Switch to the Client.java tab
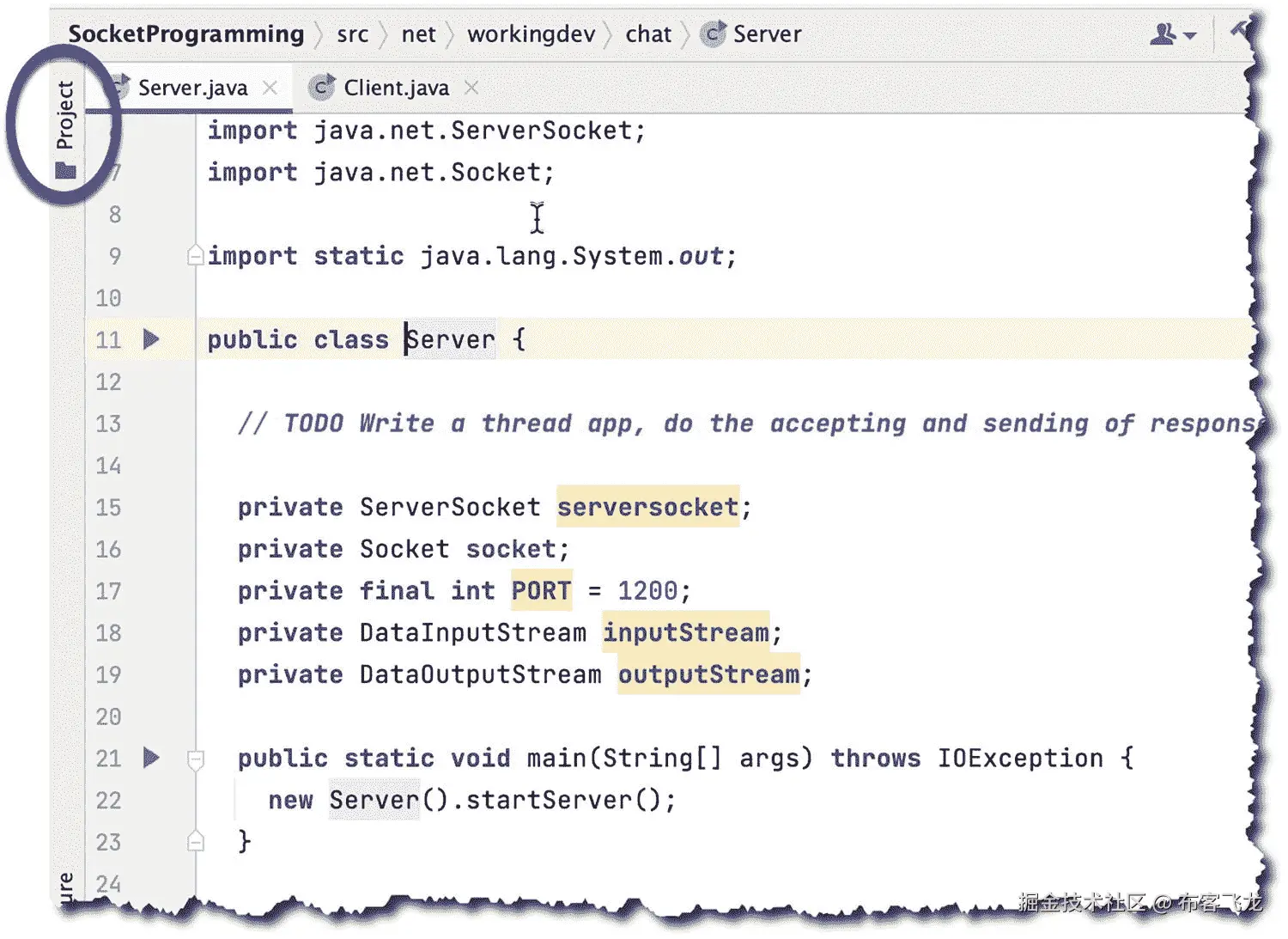 coord(396,88)
